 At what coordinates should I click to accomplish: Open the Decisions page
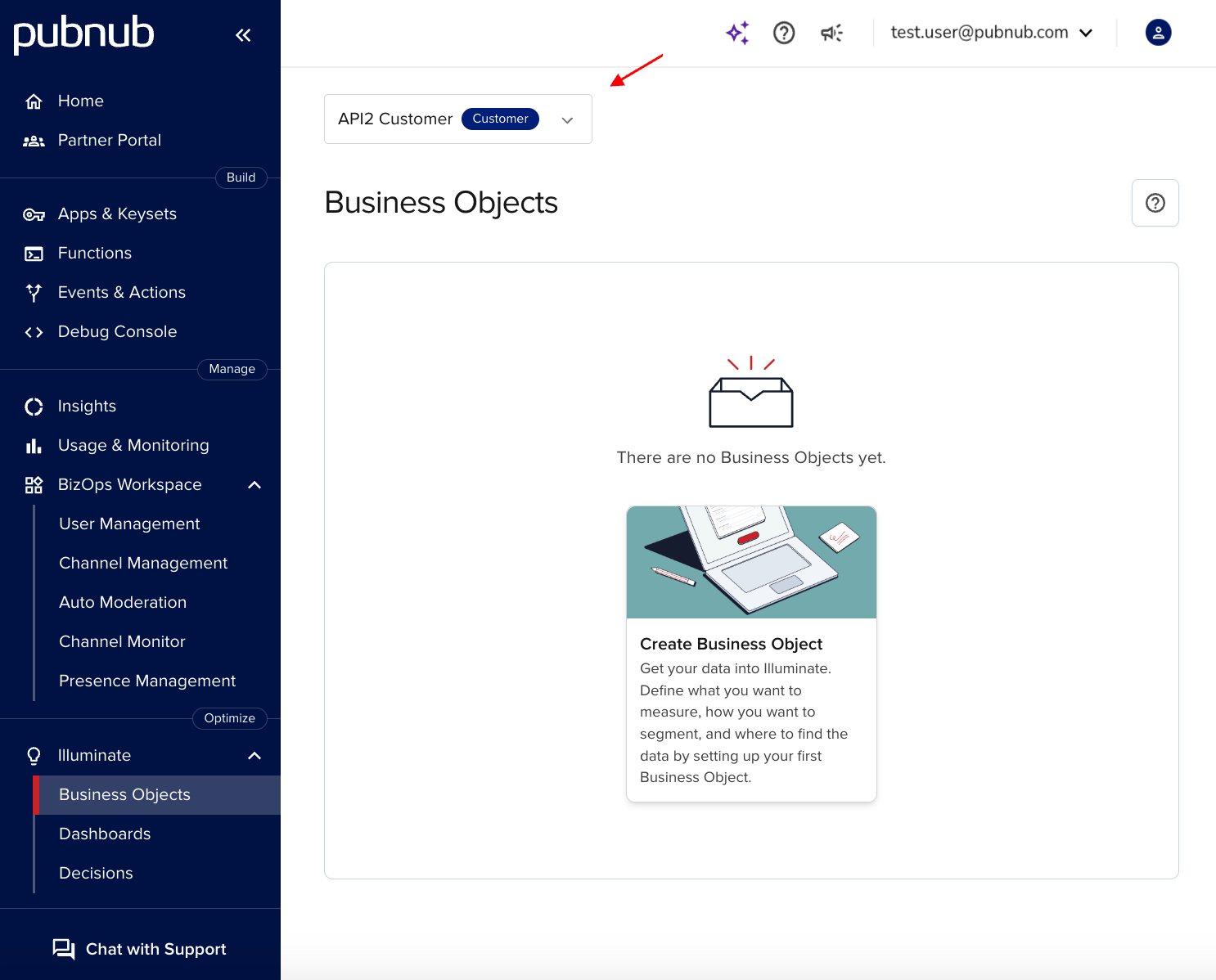pos(96,873)
